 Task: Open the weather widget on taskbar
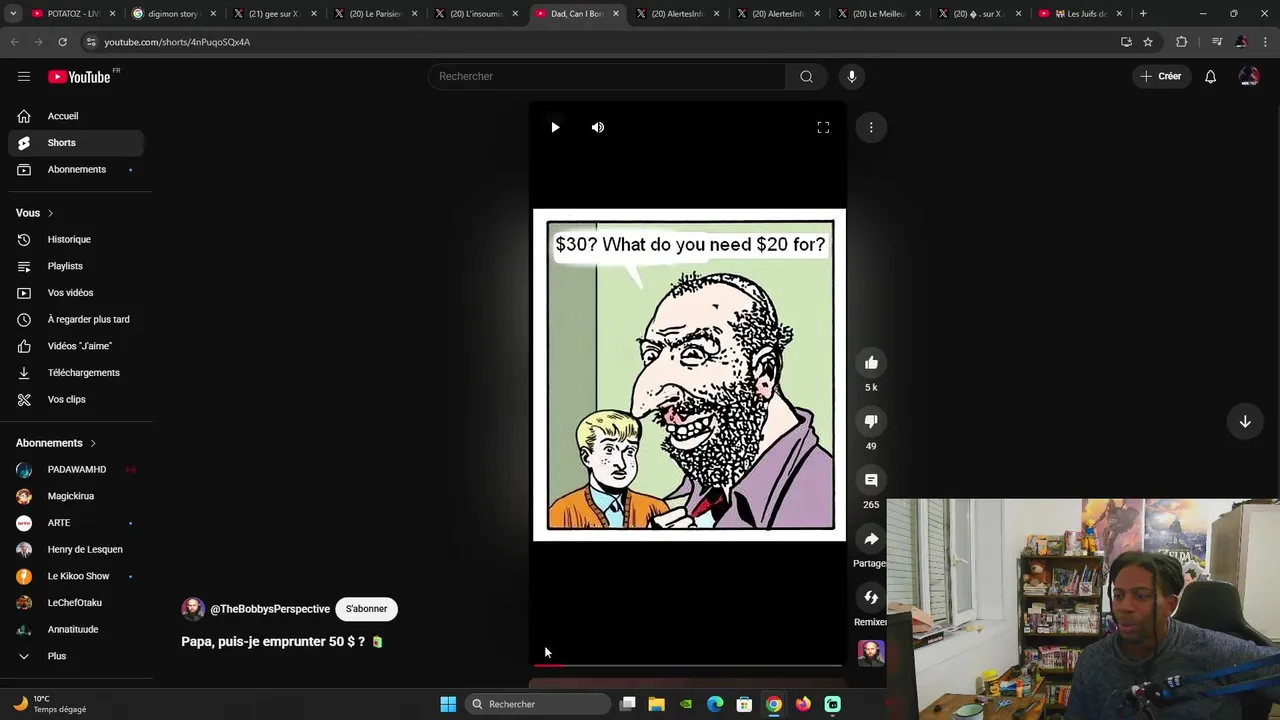(50, 704)
